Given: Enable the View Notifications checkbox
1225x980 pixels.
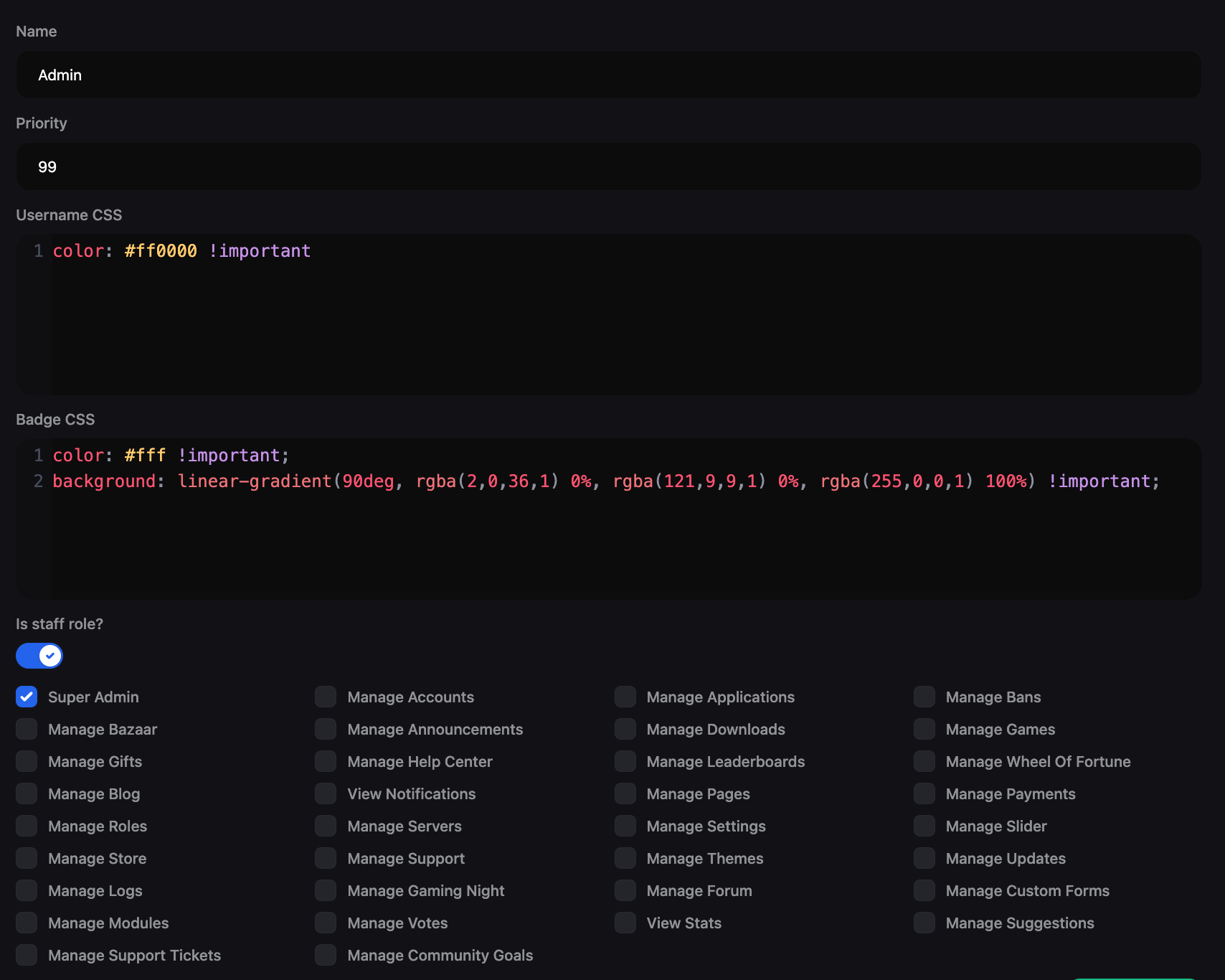Looking at the screenshot, I should click(326, 793).
